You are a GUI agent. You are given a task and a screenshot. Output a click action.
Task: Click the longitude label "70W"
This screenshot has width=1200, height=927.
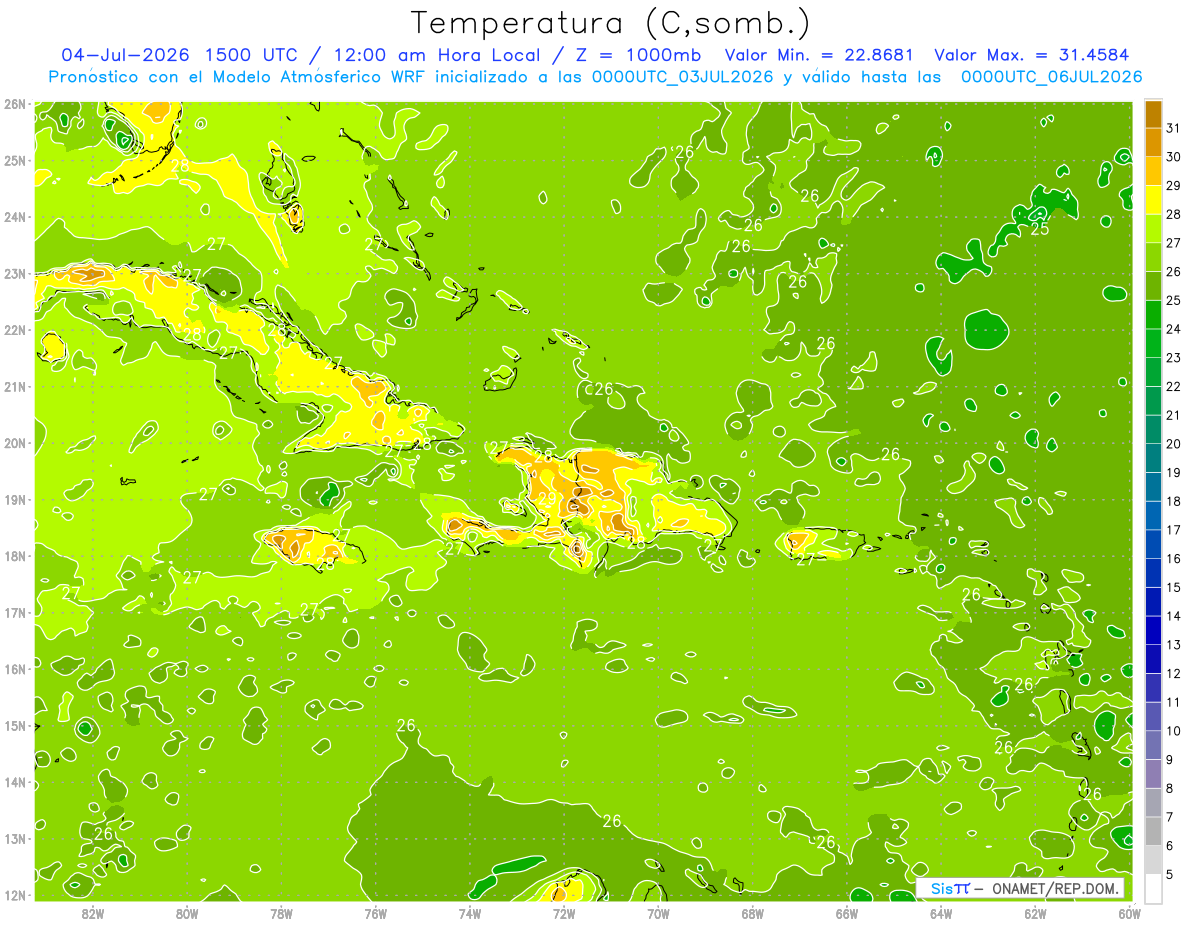(658, 913)
